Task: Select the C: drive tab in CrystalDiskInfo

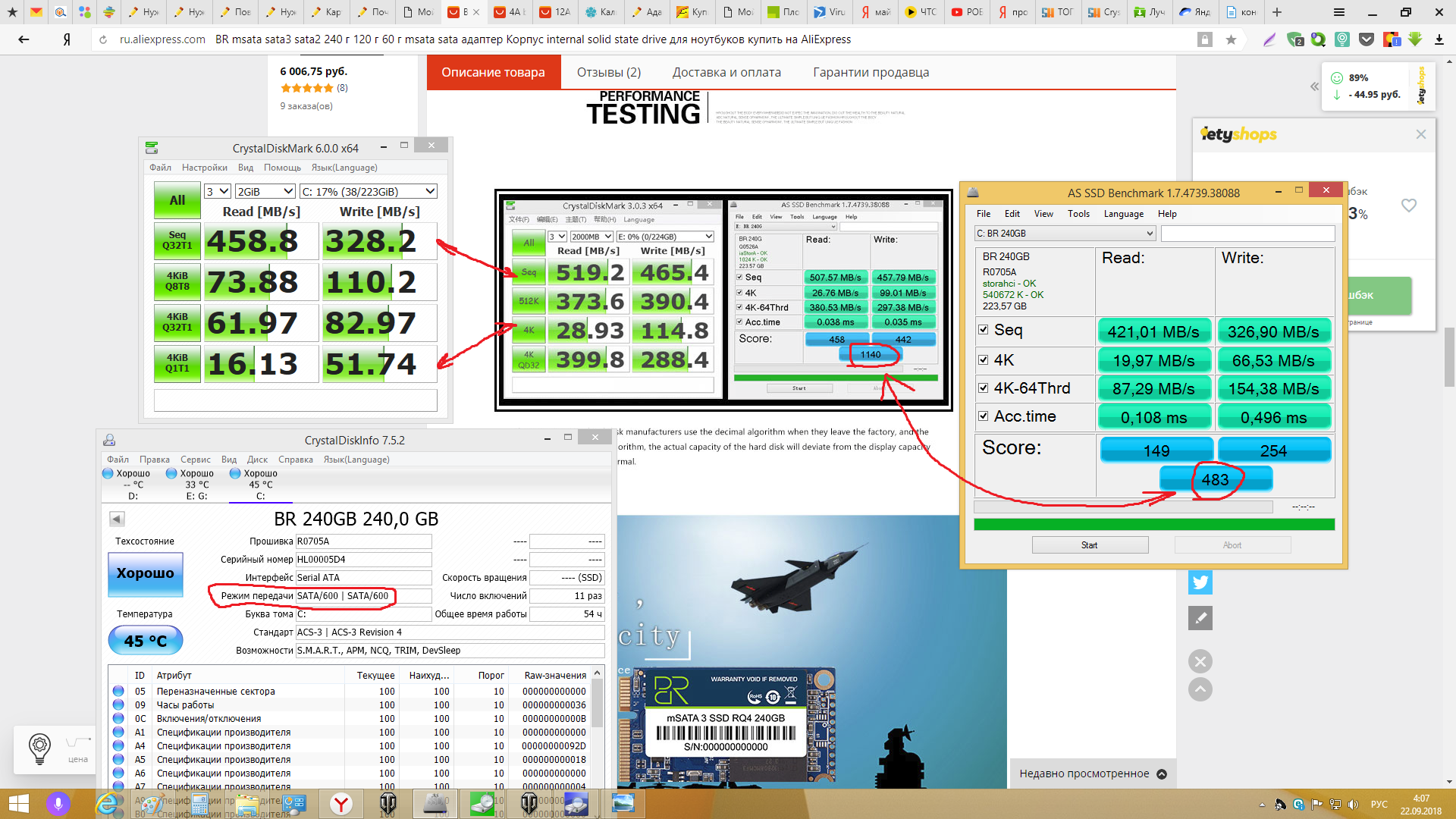Action: [260, 485]
